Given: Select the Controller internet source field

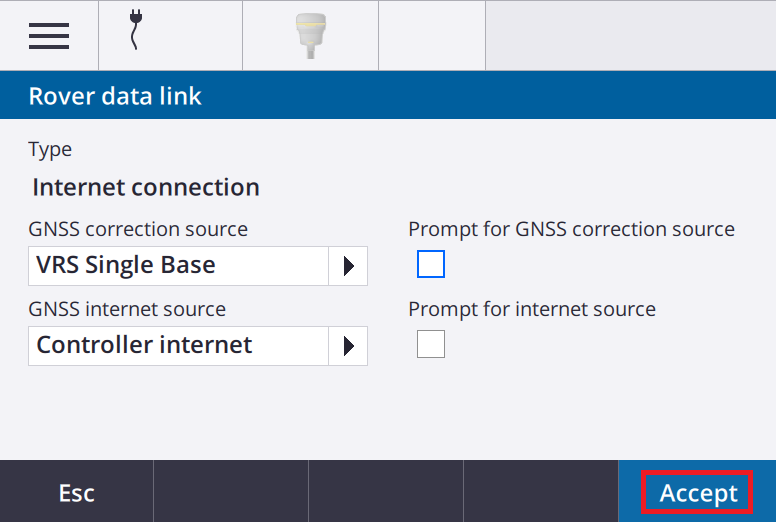Looking at the screenshot, I should tap(198, 346).
